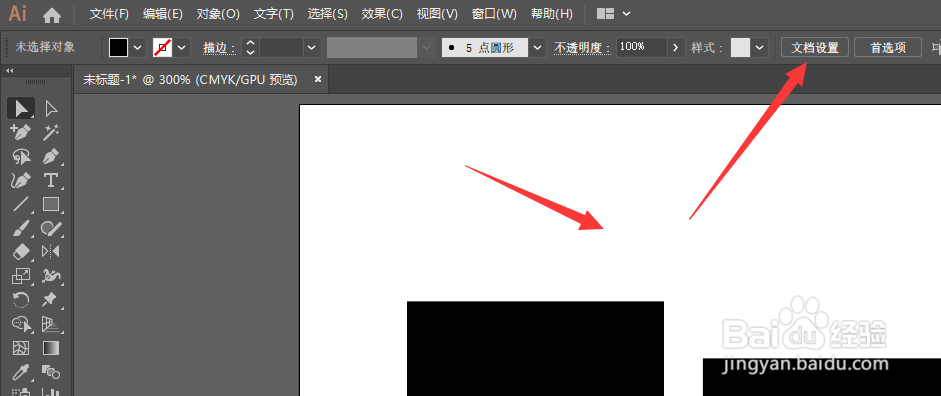The image size is (941, 396).
Task: Expand the workspace layout dropdown chevron
Action: pyautogui.click(x=627, y=14)
